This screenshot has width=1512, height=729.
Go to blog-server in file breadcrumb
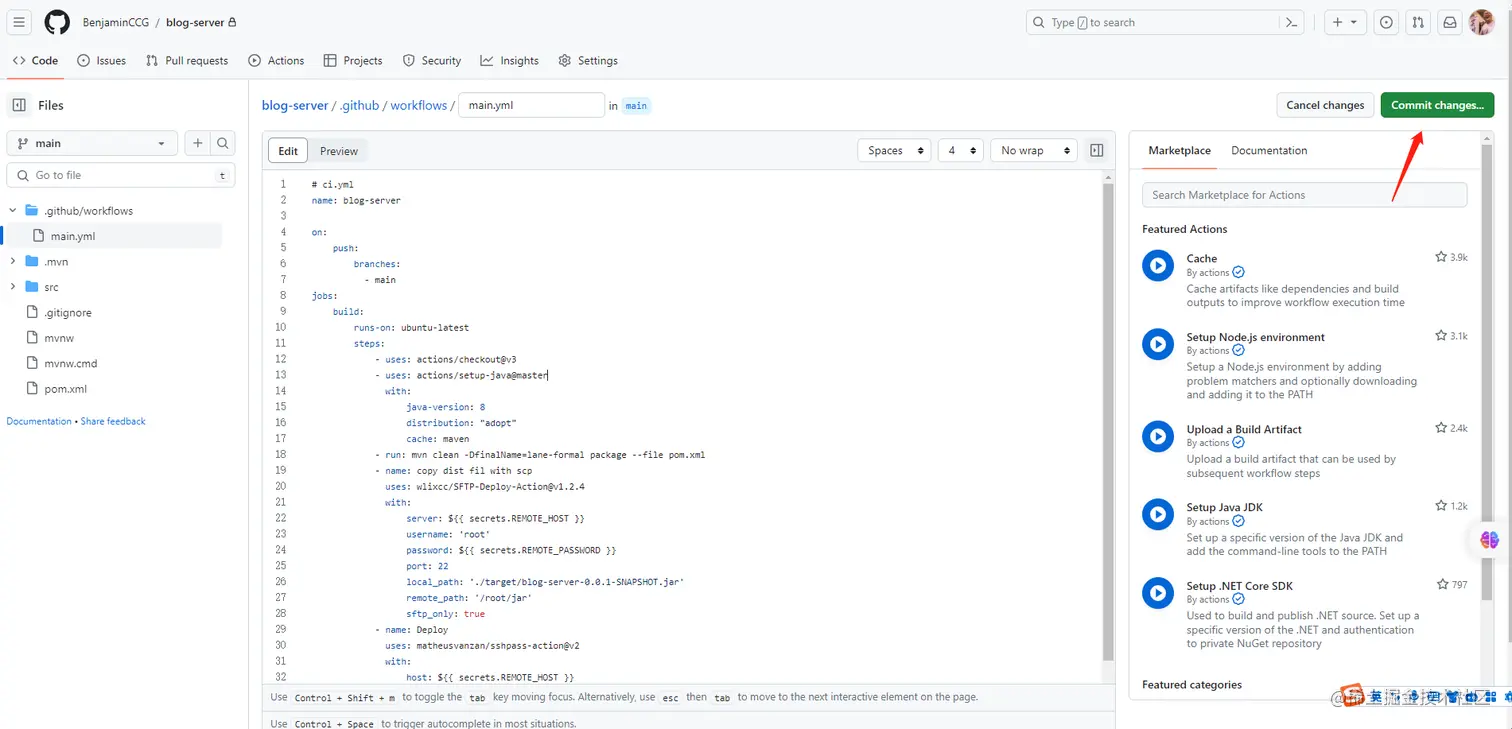(x=295, y=105)
